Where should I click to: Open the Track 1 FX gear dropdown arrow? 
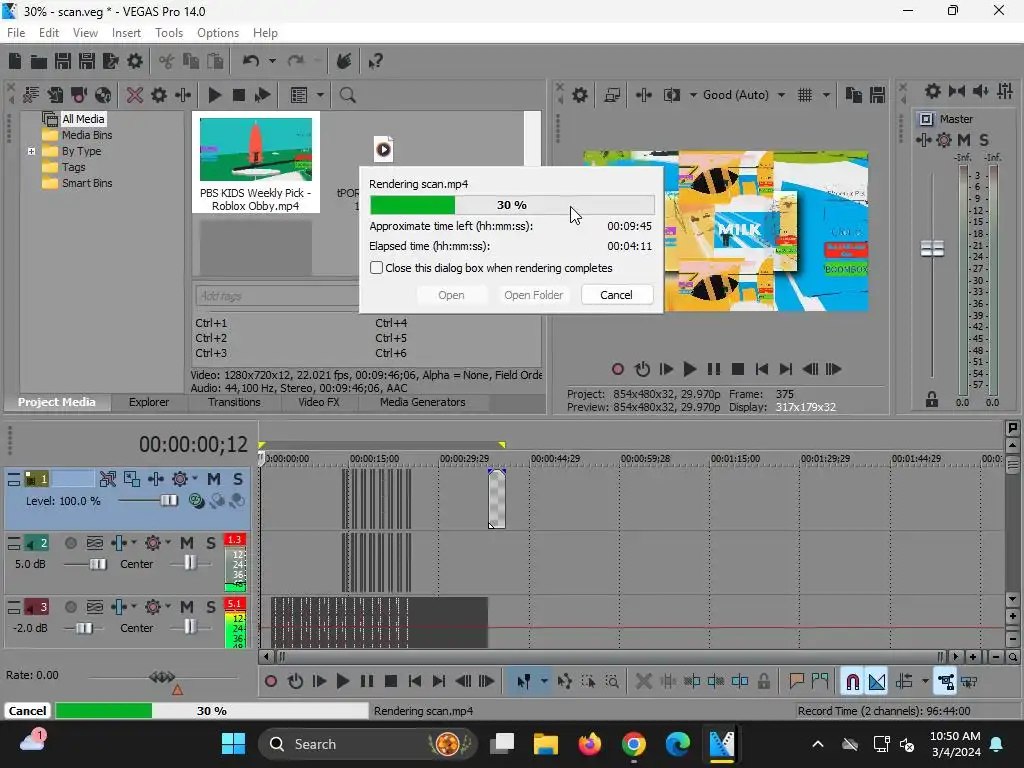coord(195,479)
